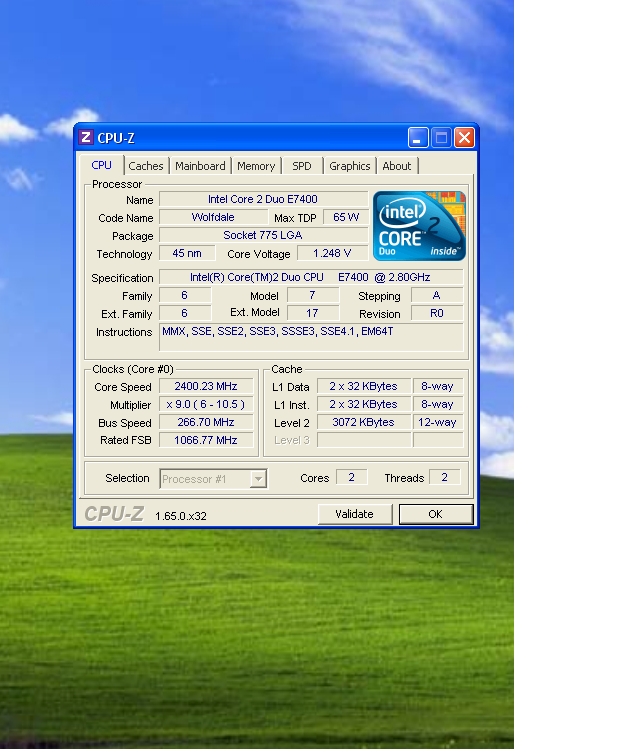
Task: Click the Bus Speed 266.70 MHz value
Action: point(206,422)
